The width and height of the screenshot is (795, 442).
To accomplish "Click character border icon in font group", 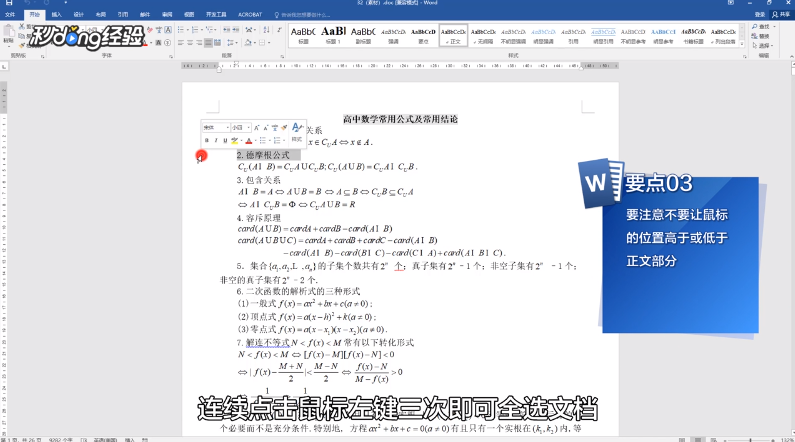I will 168,29.
